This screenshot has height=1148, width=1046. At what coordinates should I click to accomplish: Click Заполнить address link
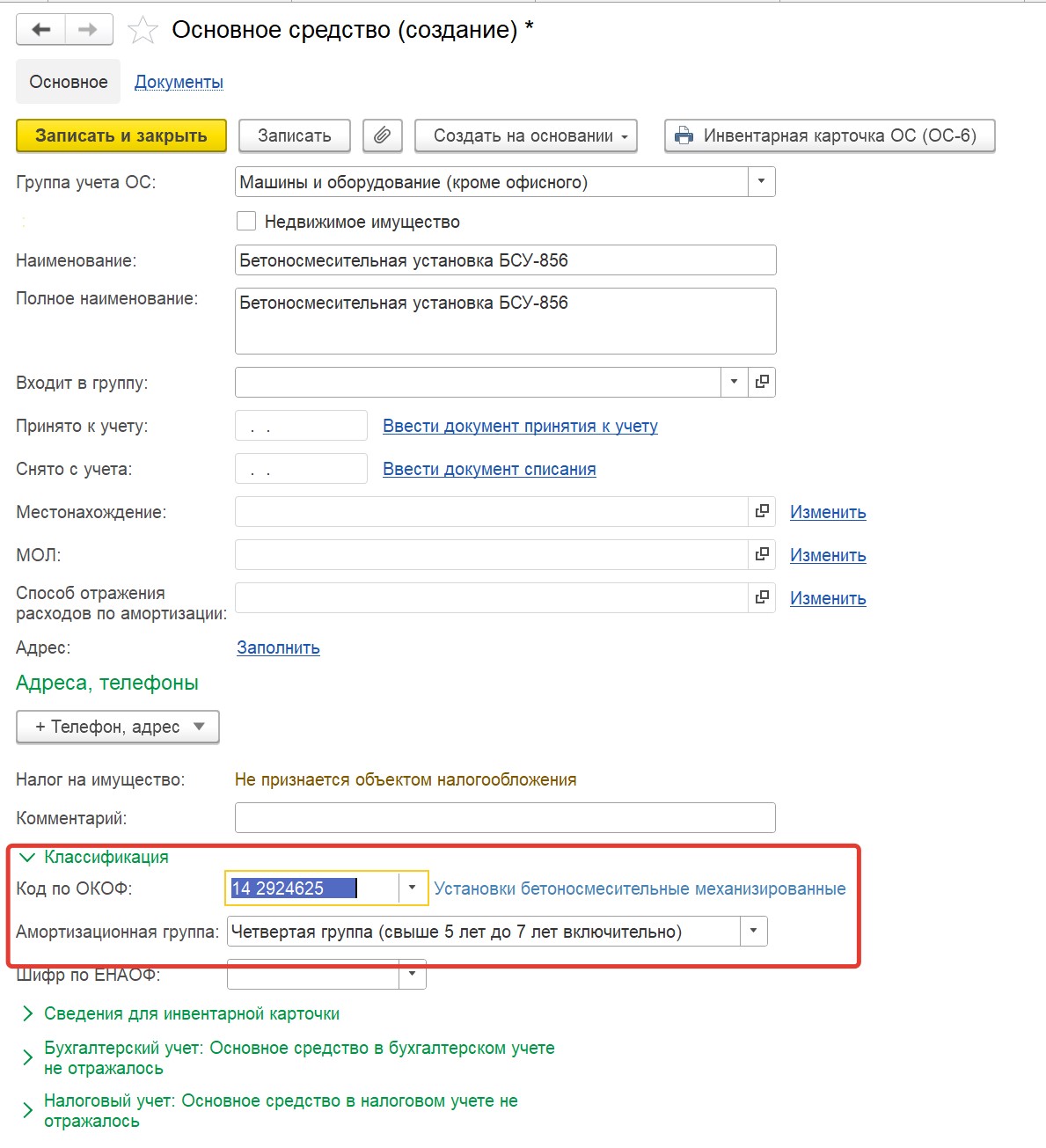pyautogui.click(x=278, y=647)
